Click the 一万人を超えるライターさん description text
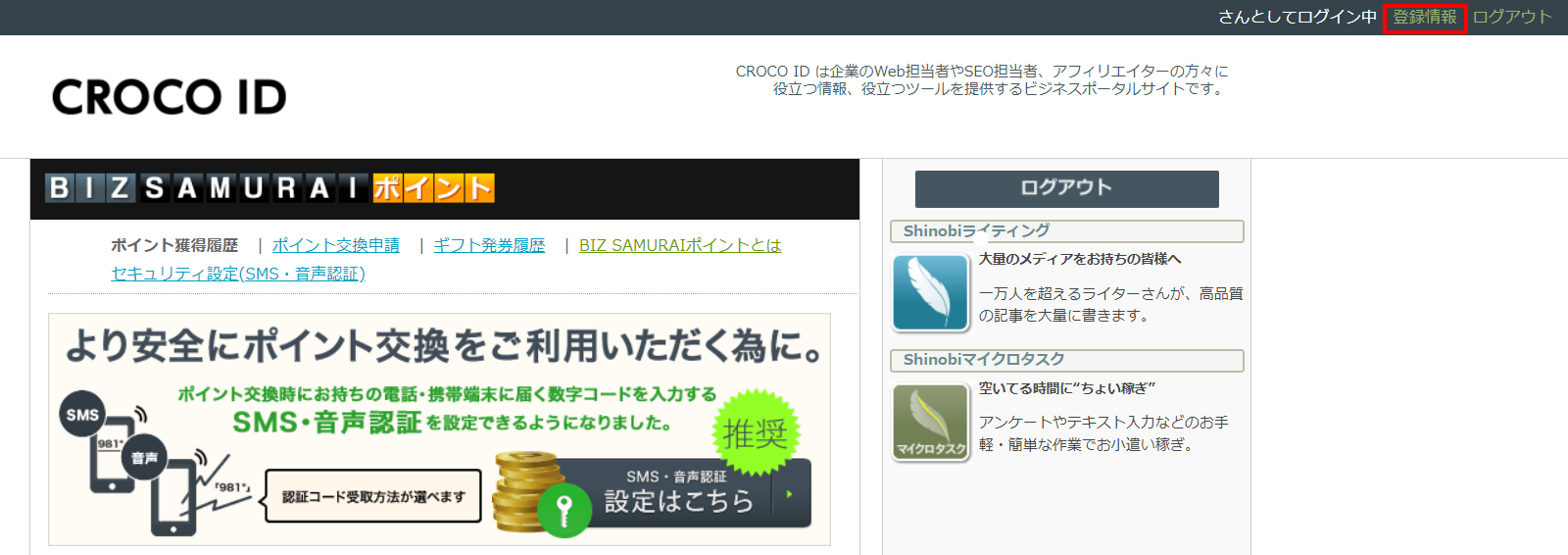 tap(1110, 304)
